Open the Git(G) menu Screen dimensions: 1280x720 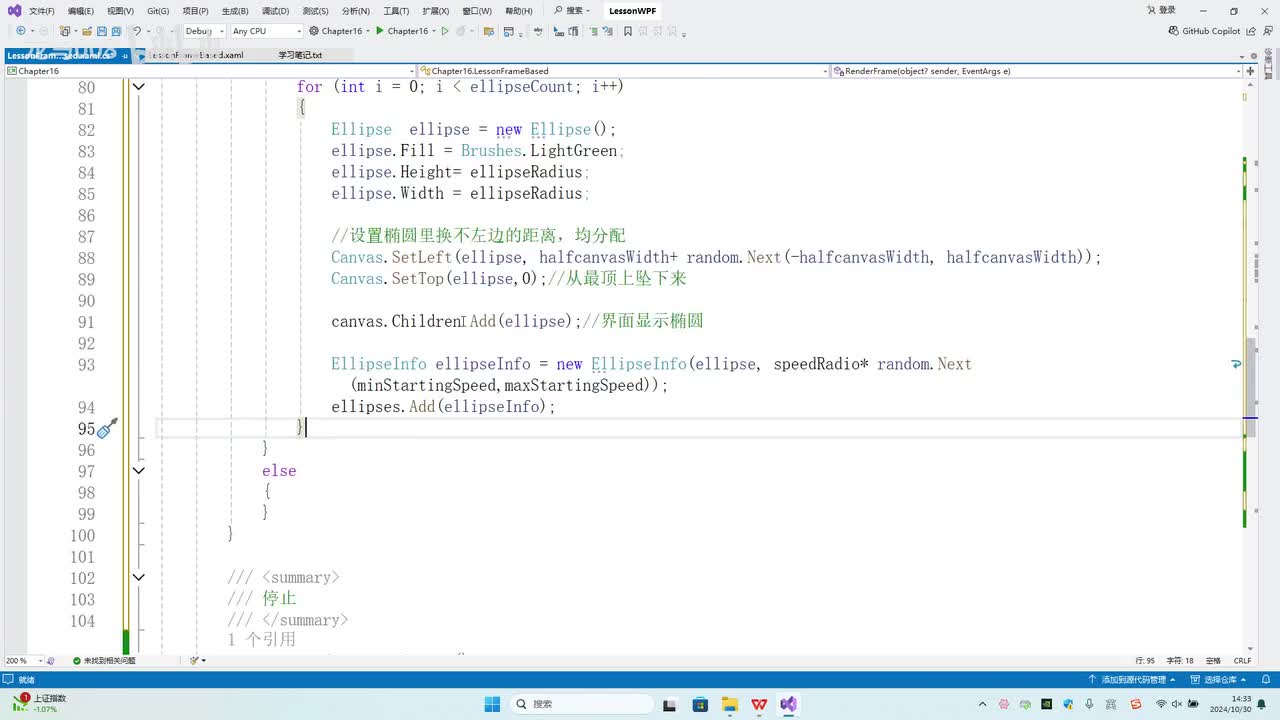(x=158, y=11)
